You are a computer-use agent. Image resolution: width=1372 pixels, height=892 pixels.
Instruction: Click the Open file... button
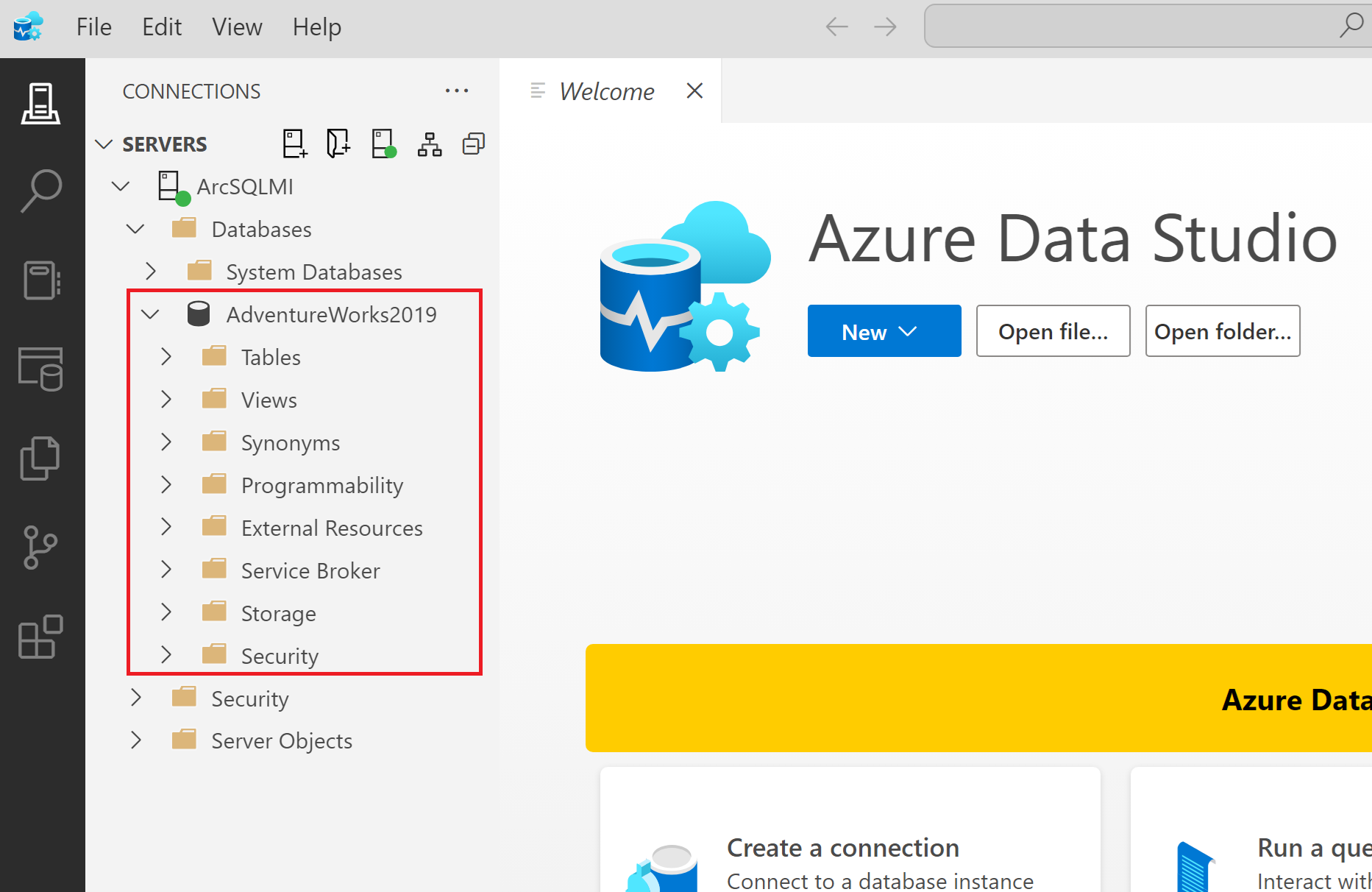[1053, 331]
